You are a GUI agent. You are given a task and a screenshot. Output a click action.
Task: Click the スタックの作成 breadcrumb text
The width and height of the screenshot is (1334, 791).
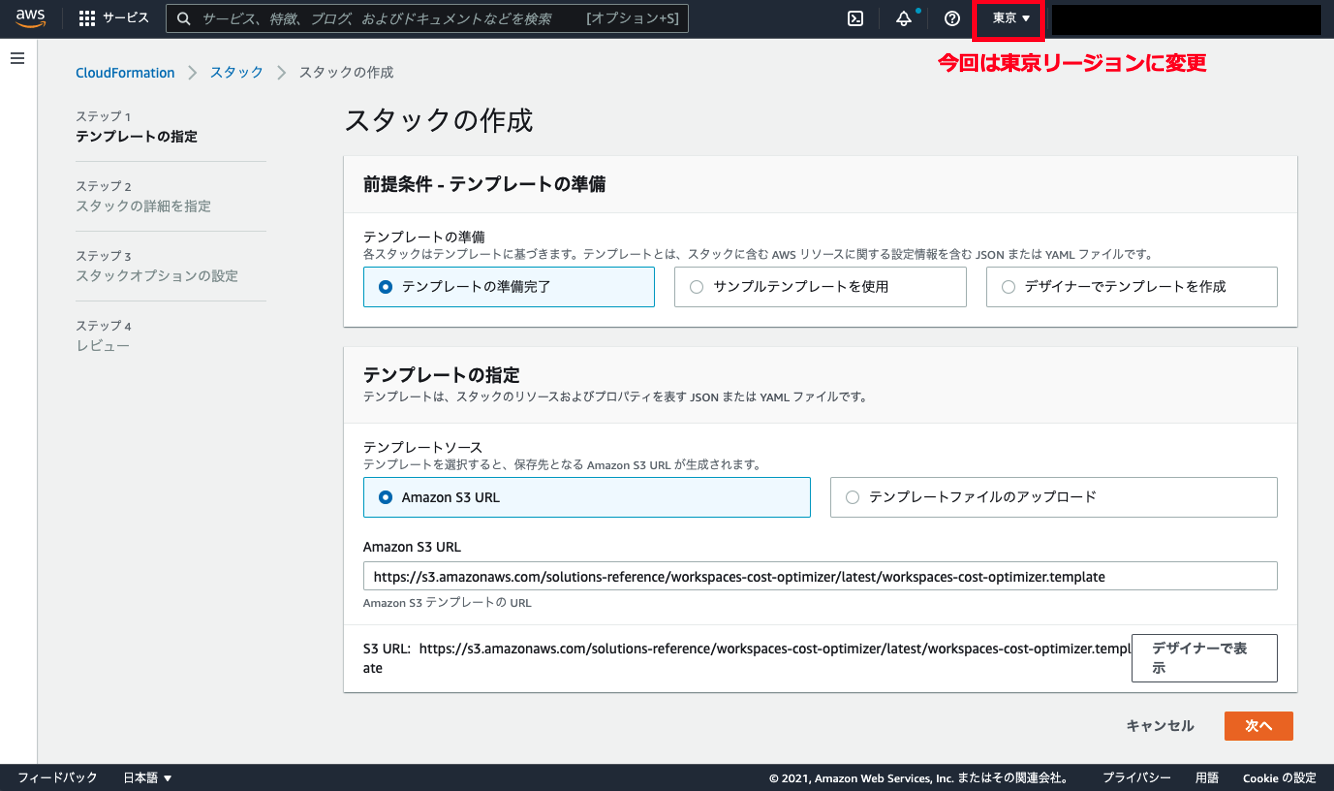[346, 73]
